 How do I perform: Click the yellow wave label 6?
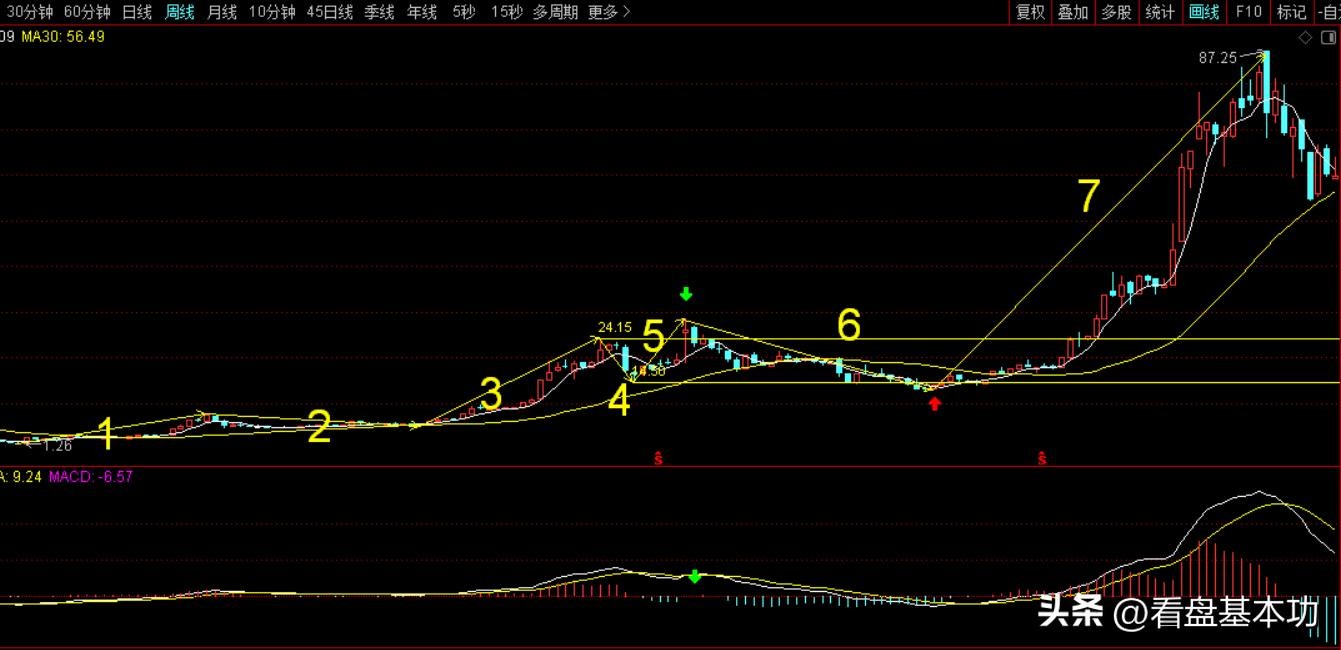coord(848,325)
